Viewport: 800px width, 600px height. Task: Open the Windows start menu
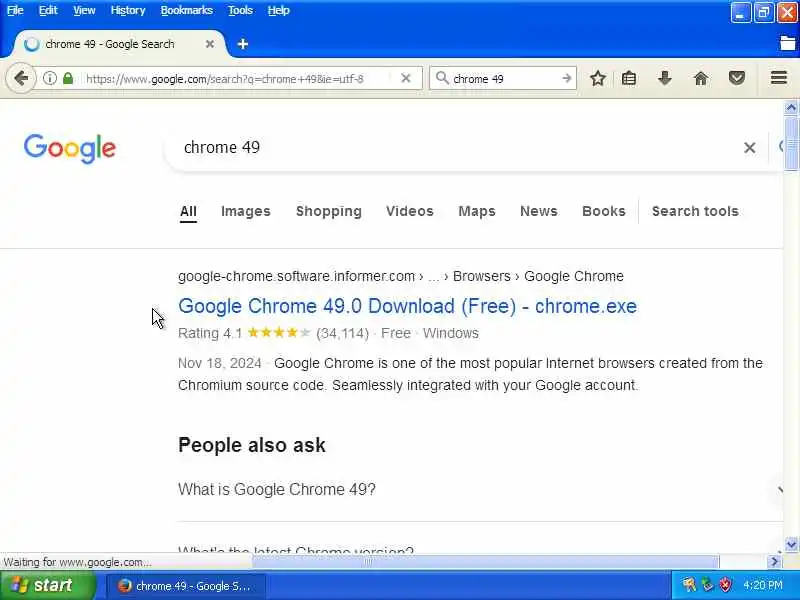point(47,585)
